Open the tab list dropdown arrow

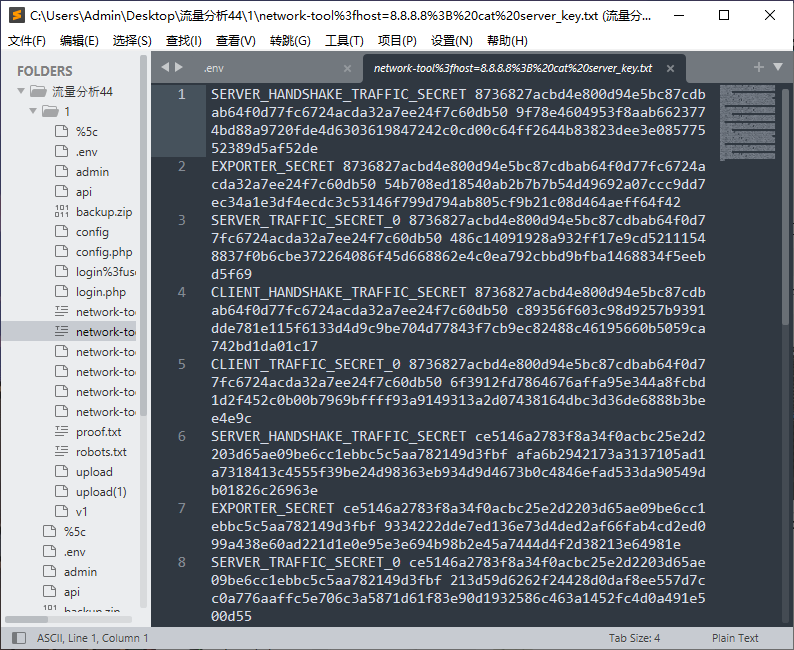tap(778, 67)
